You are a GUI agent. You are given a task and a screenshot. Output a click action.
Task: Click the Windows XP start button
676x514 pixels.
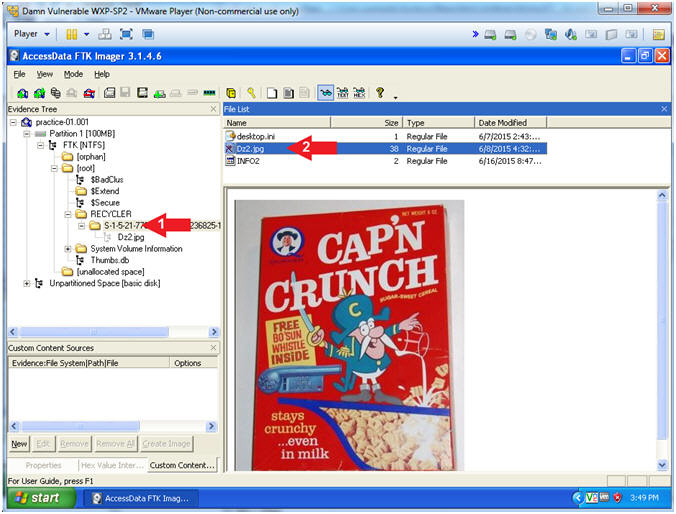click(40, 498)
